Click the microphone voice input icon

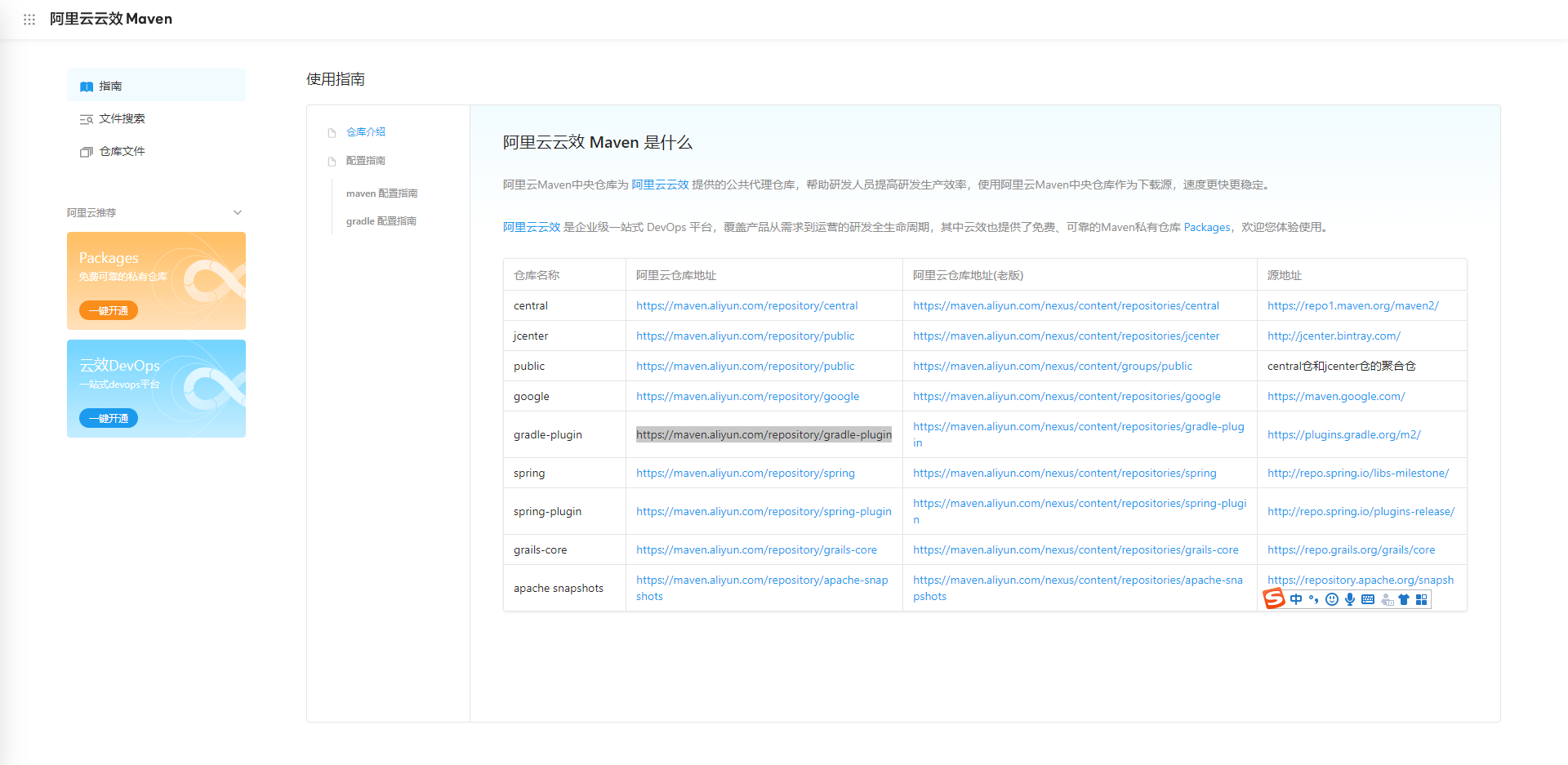tap(1350, 599)
